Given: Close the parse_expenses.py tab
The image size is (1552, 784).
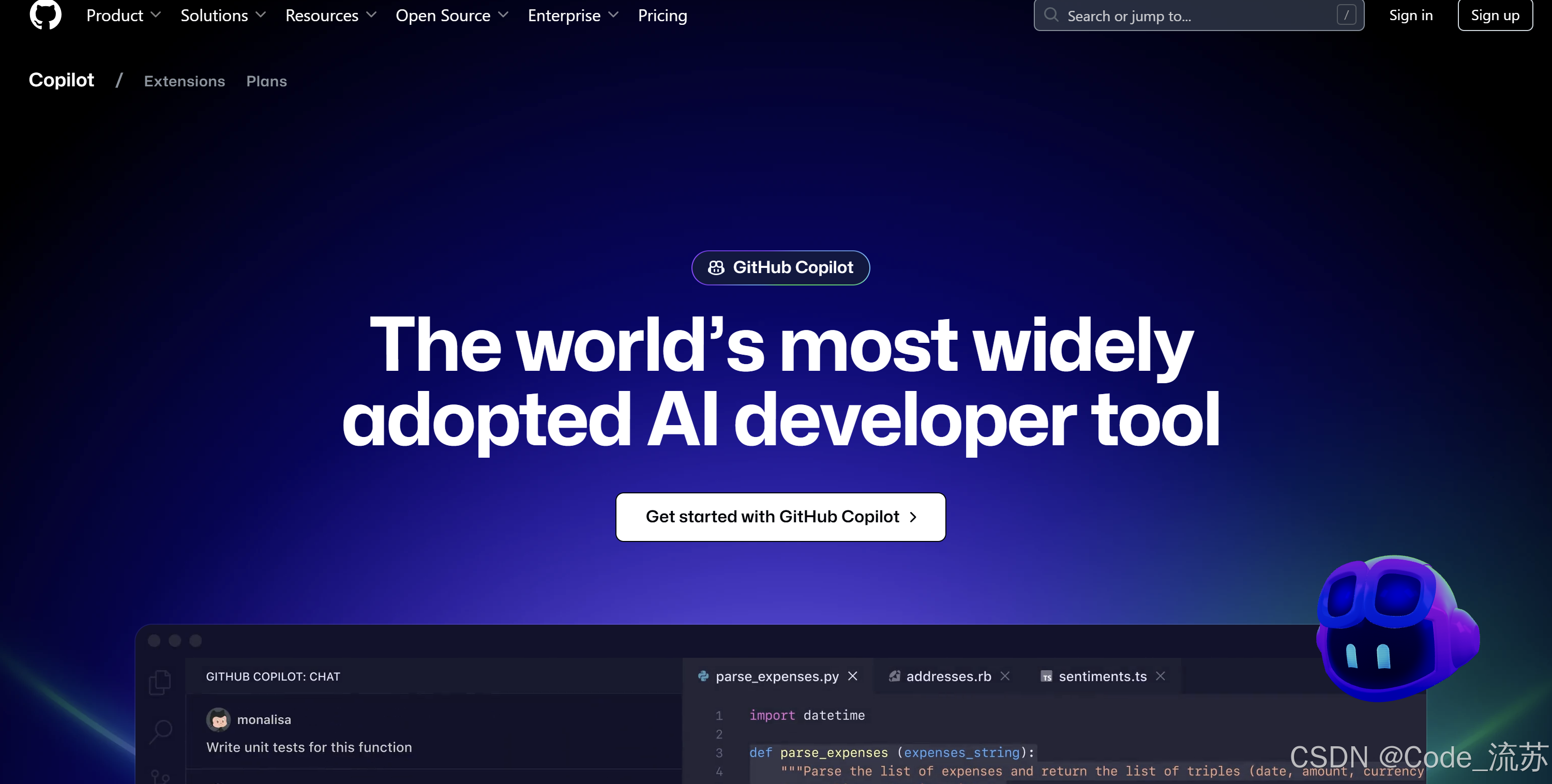Looking at the screenshot, I should point(852,676).
